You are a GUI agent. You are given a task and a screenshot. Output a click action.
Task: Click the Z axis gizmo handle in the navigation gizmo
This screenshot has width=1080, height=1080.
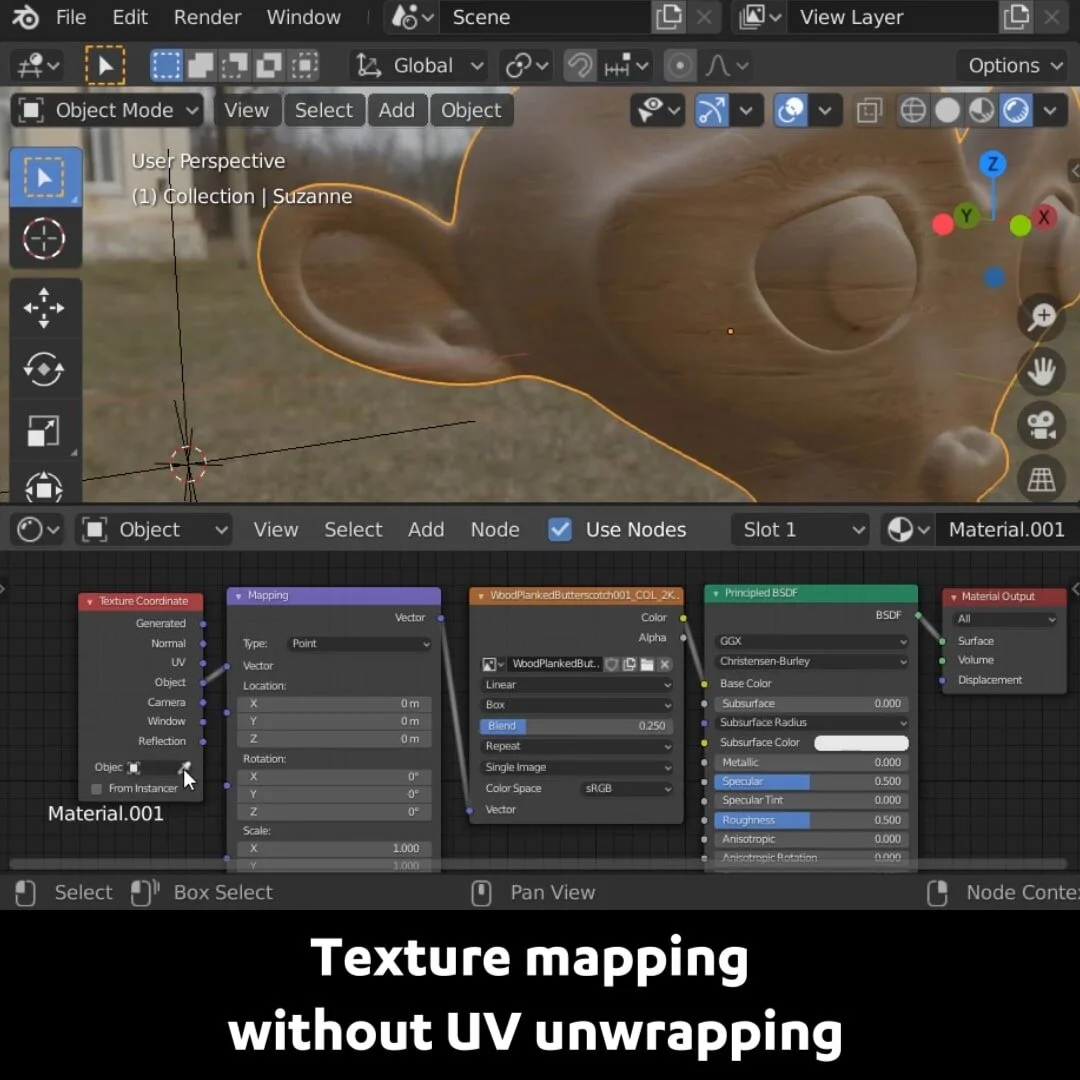[x=992, y=163]
